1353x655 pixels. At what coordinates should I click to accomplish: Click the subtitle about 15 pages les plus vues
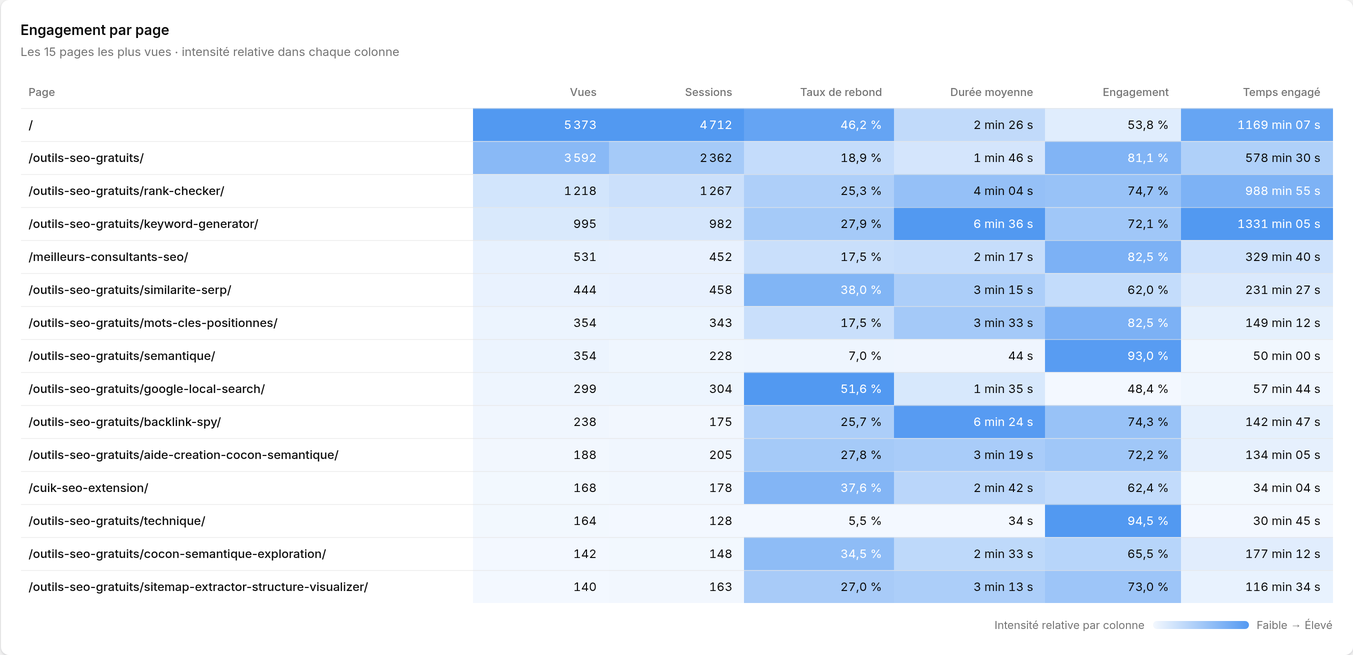tap(210, 52)
